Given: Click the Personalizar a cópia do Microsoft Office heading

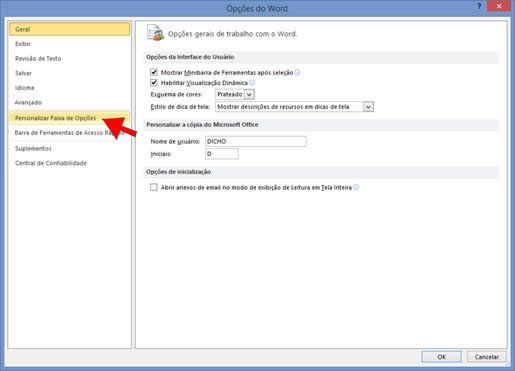Looking at the screenshot, I should click(202, 125).
